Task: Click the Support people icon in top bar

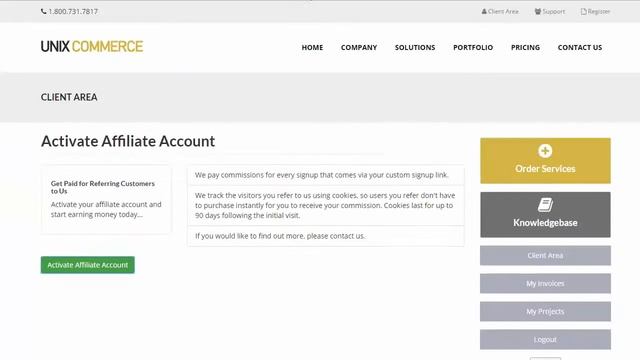Action: tap(538, 11)
